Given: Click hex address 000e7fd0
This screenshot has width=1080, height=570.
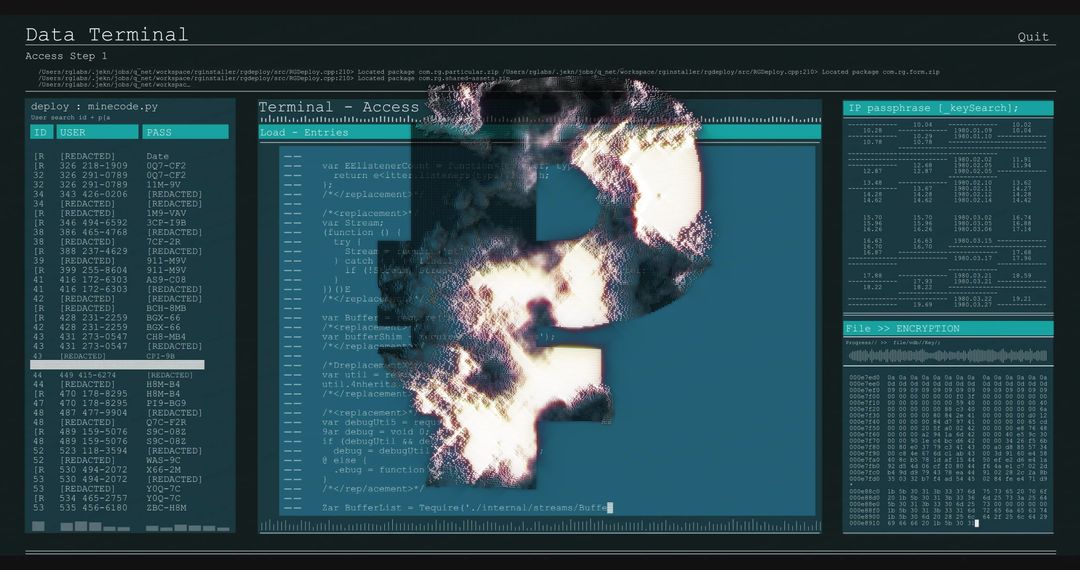Looking at the screenshot, I should (864, 479).
